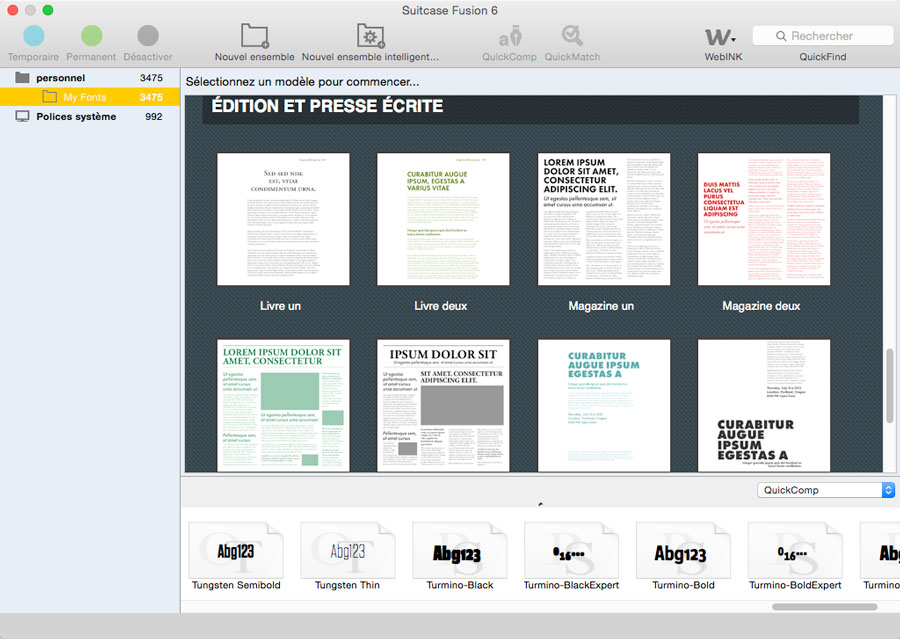Viewport: 900px width, 639px height.
Task: Select the Turmino-Bold font icon
Action: coord(683,550)
